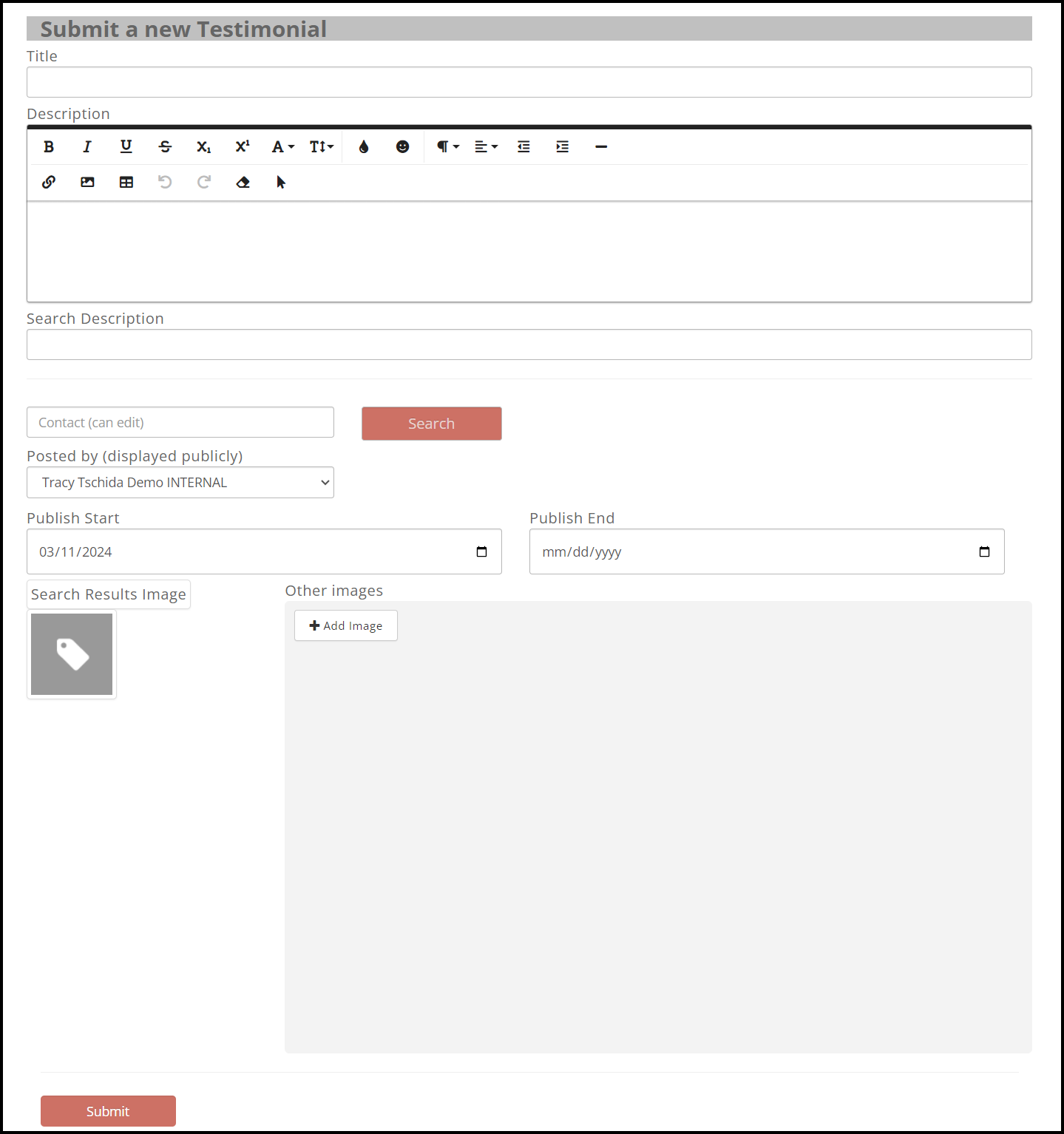Insert a link in the description
The height and width of the screenshot is (1134, 1064).
[49, 182]
